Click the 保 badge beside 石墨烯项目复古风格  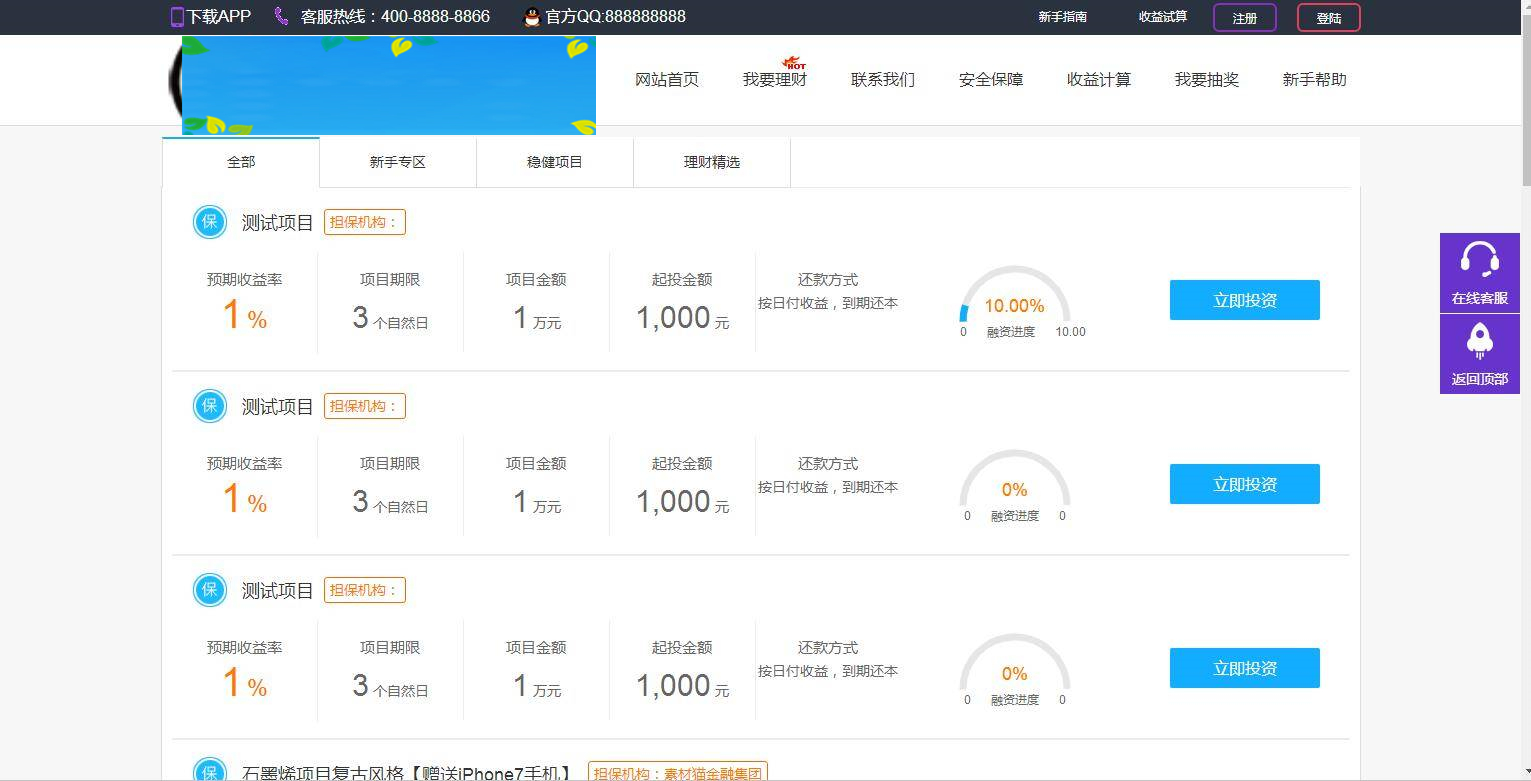pyautogui.click(x=209, y=771)
